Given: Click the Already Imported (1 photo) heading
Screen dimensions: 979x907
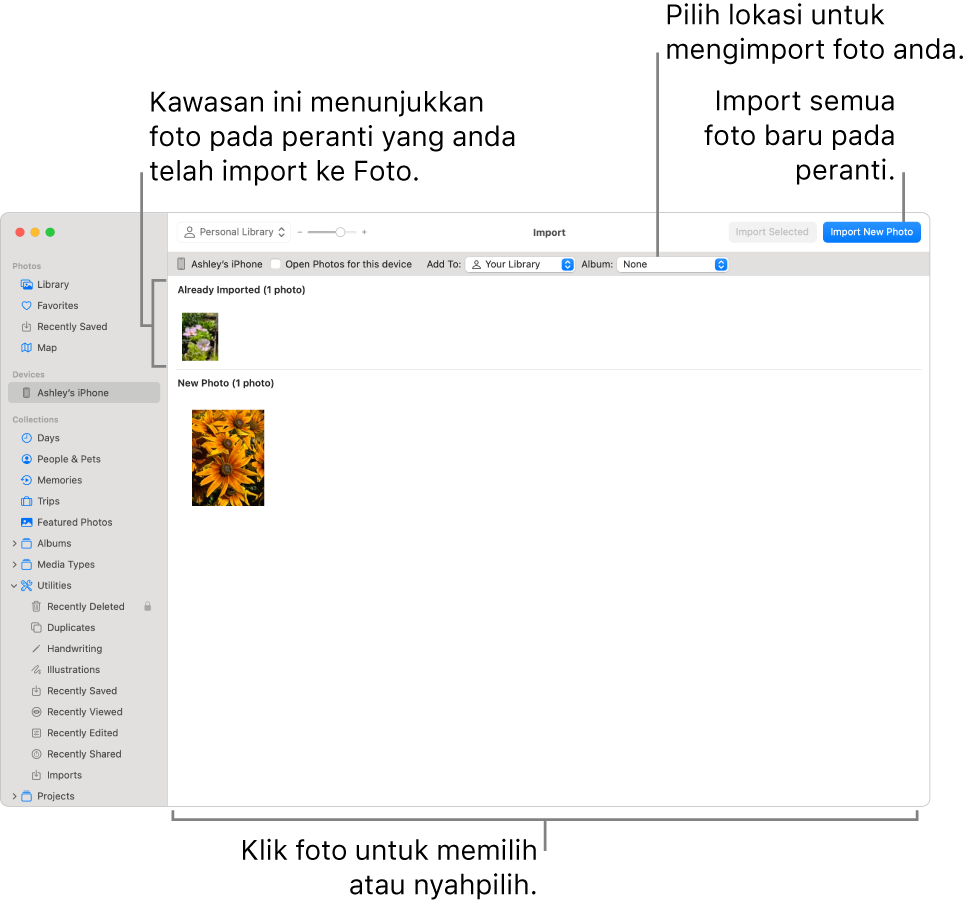Looking at the screenshot, I should [x=242, y=290].
